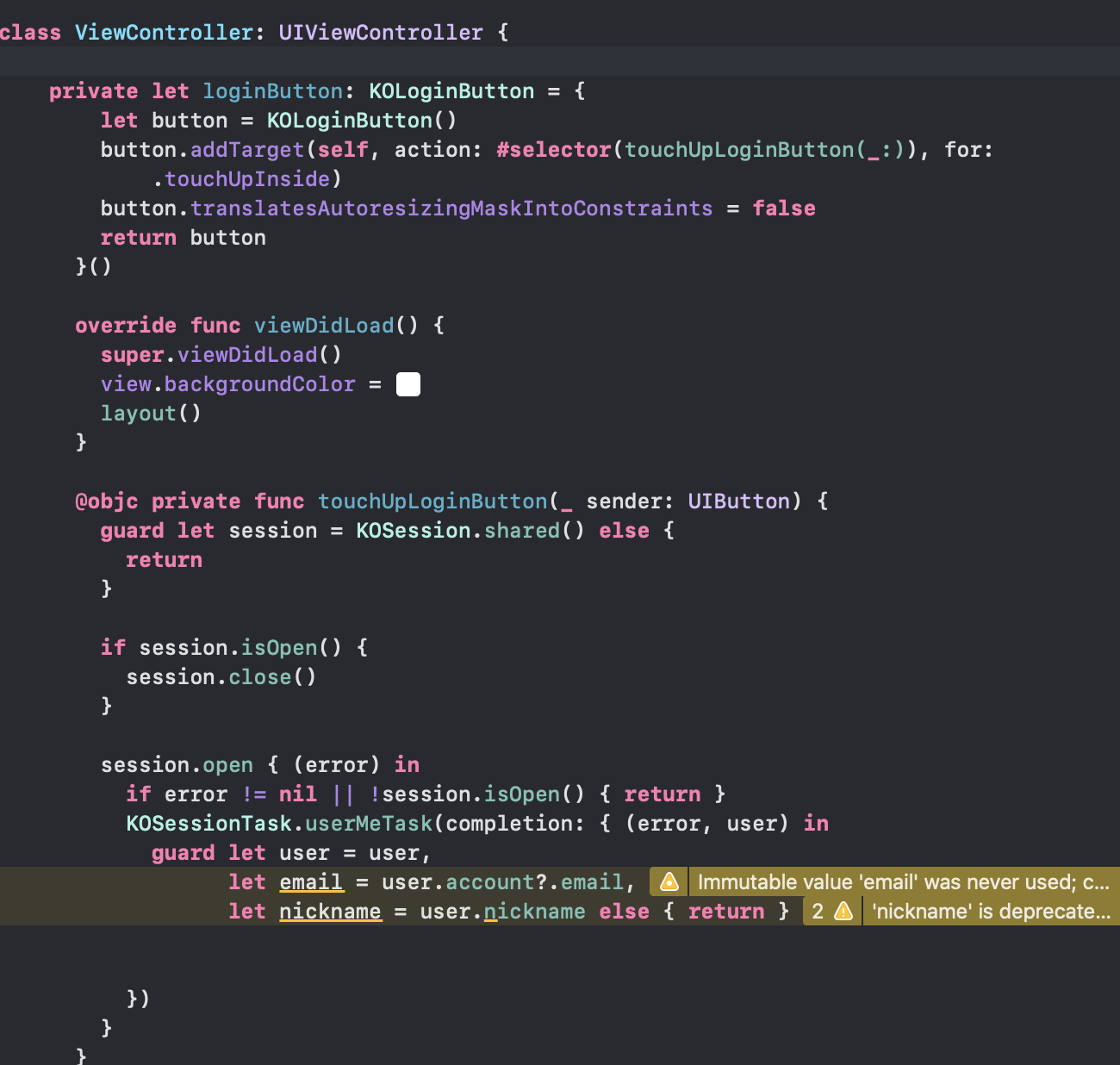Click 'addTarget' method call
This screenshot has width=1120, height=1065.
pos(247,150)
